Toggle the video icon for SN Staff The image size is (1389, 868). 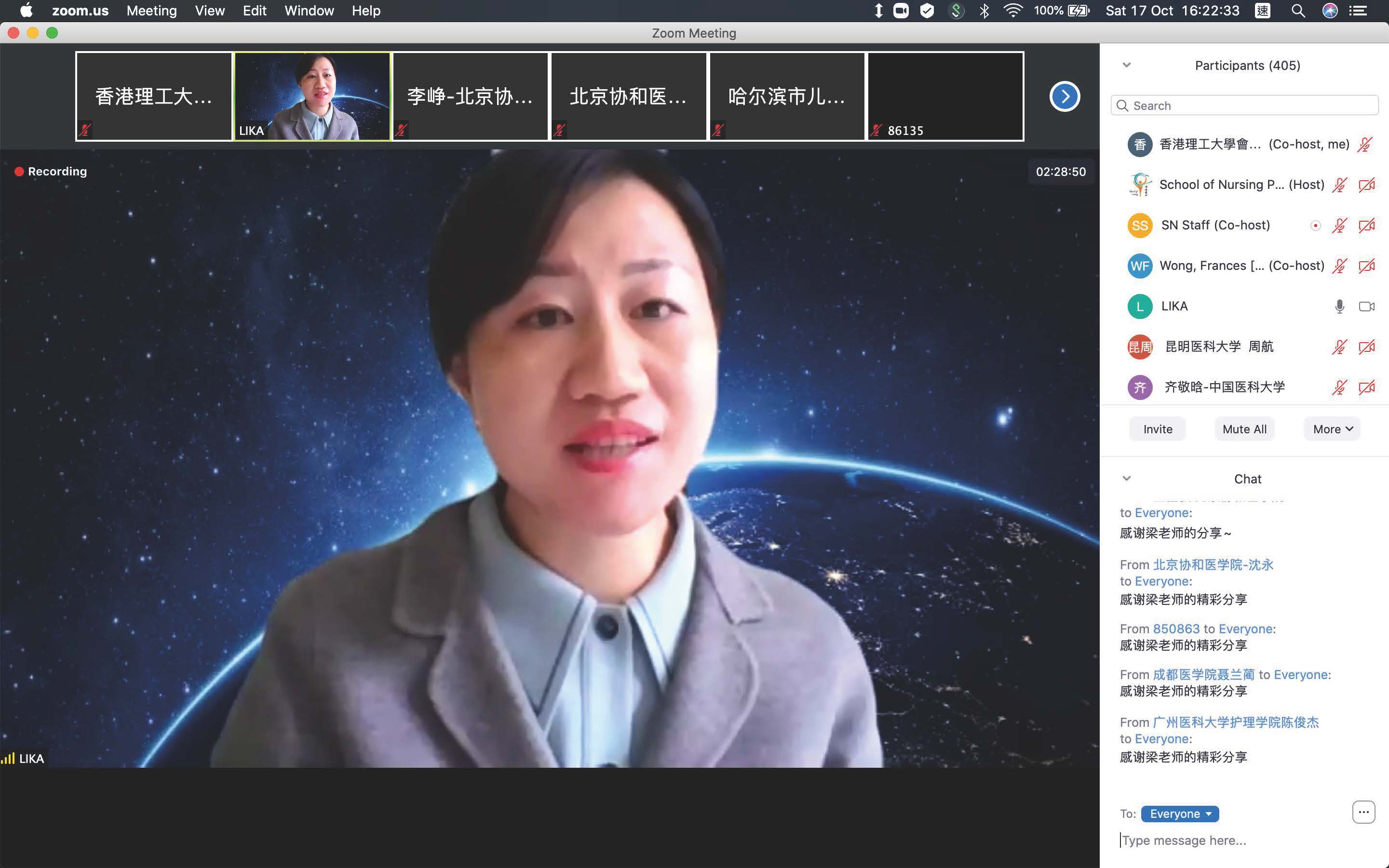tap(1367, 226)
